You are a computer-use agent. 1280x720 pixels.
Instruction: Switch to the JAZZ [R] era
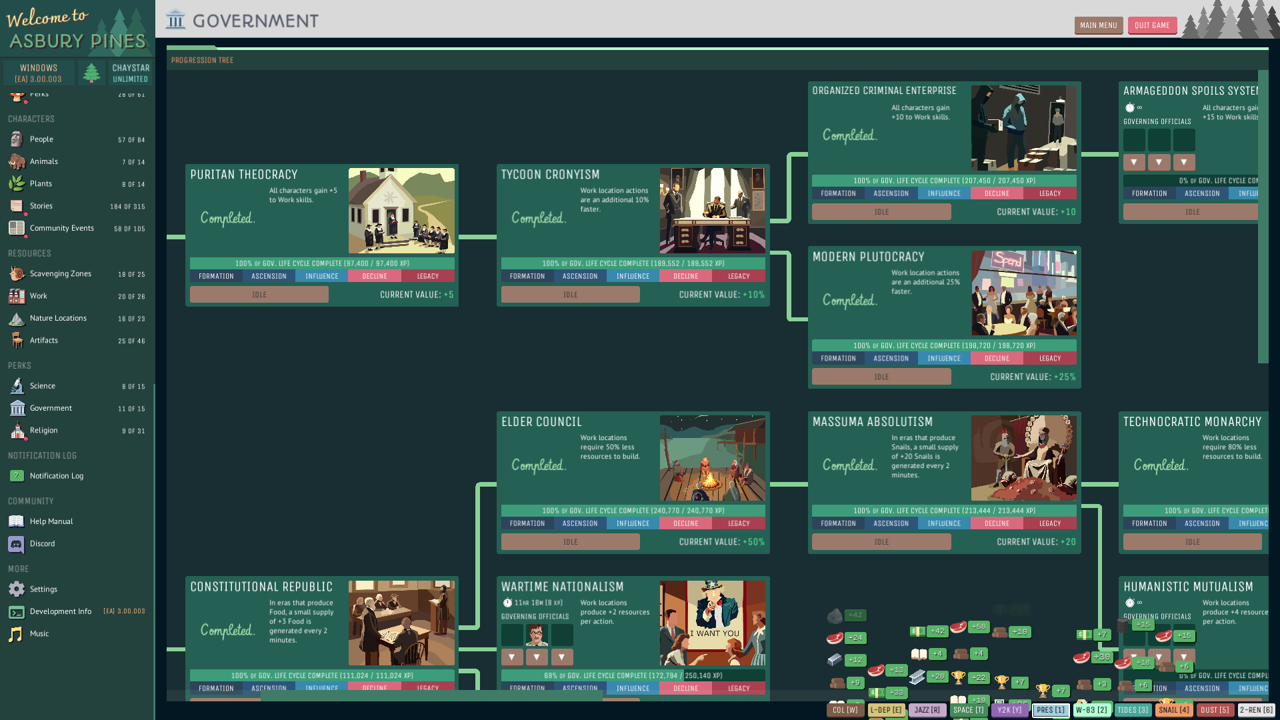point(927,710)
